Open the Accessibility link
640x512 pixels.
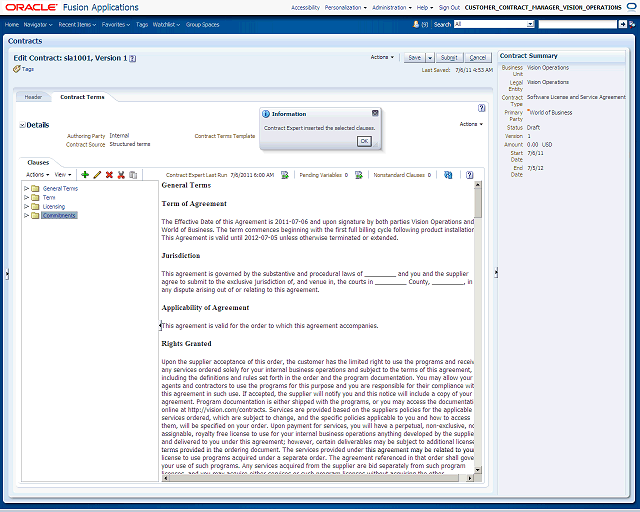[x=305, y=7]
